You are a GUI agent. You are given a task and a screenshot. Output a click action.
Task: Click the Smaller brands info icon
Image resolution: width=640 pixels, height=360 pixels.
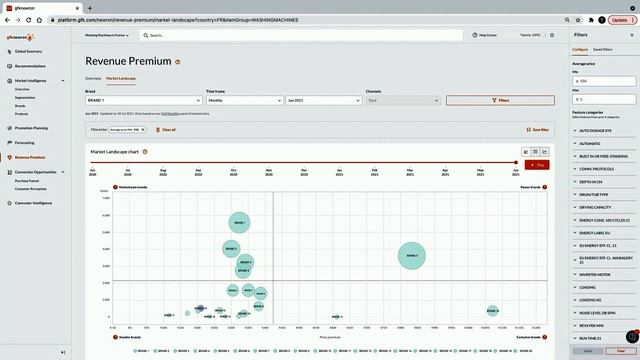116,337
